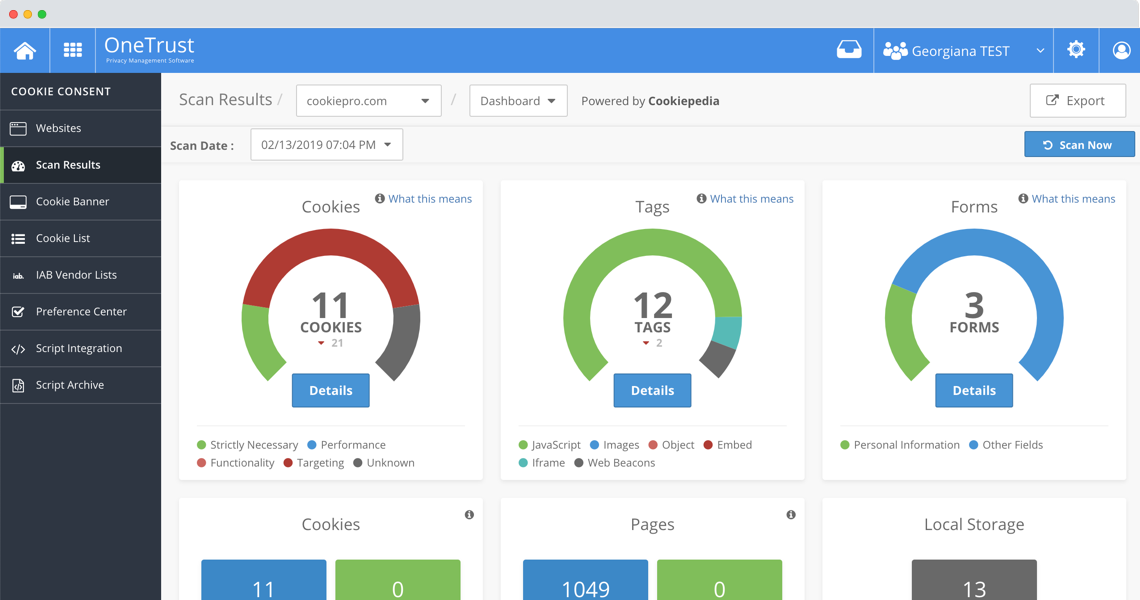Click Details button under Tags chart
The width and height of the screenshot is (1140, 600).
652,391
